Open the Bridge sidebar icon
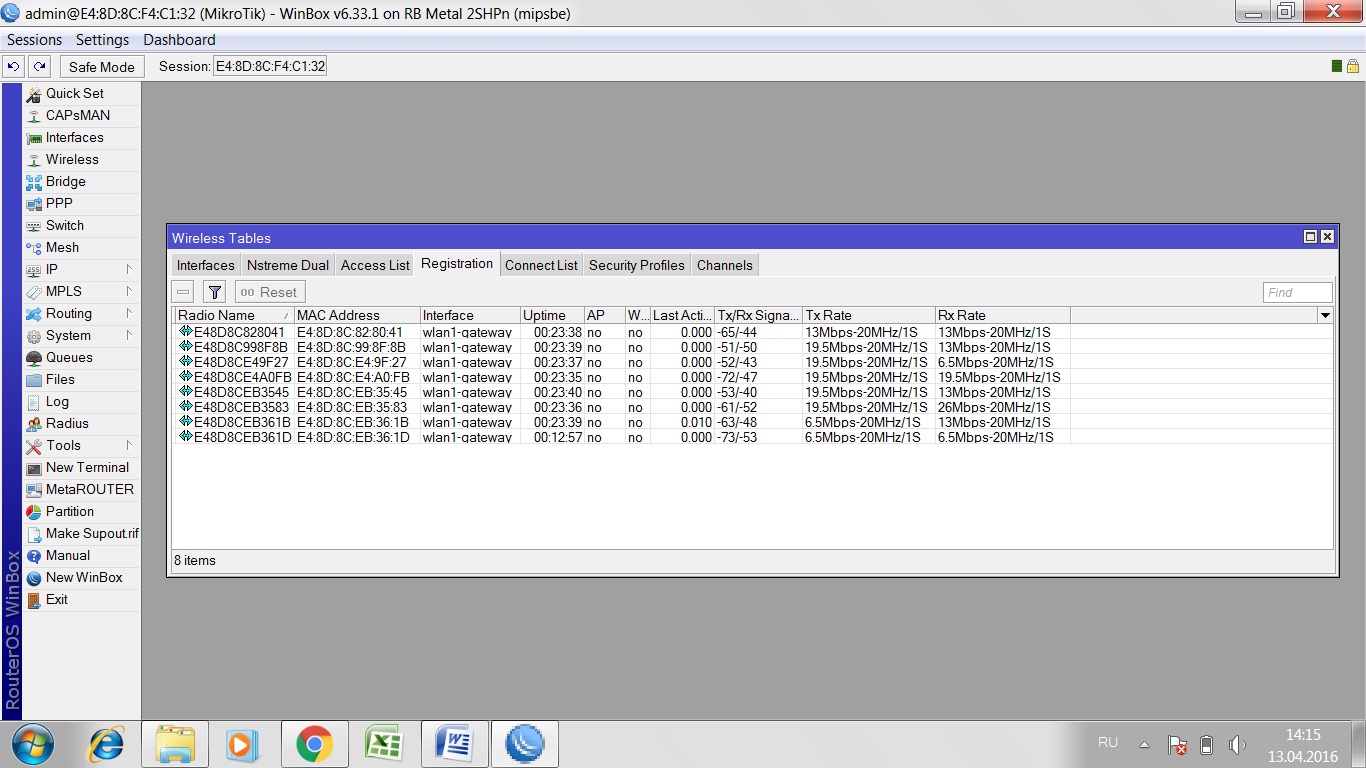 pyautogui.click(x=34, y=181)
